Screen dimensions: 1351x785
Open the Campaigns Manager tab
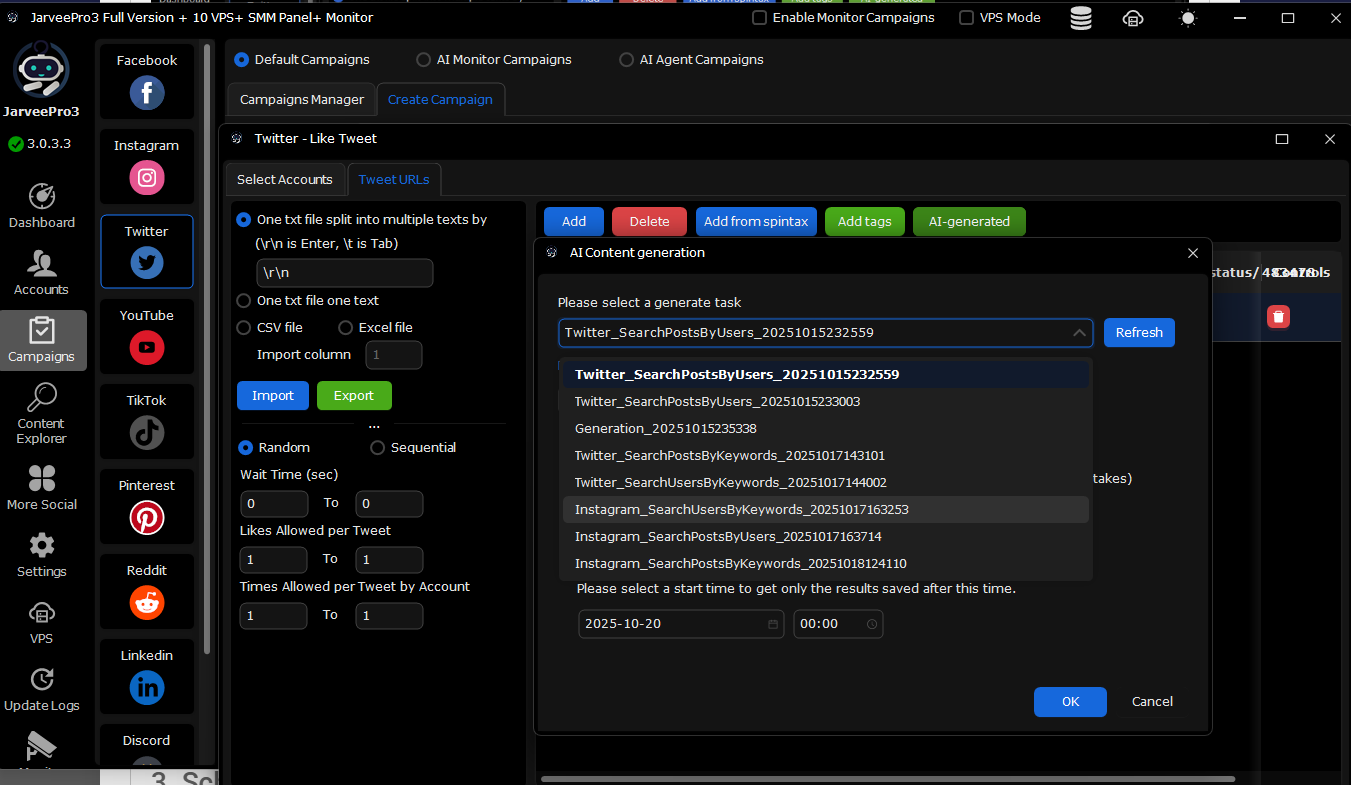pyautogui.click(x=302, y=100)
